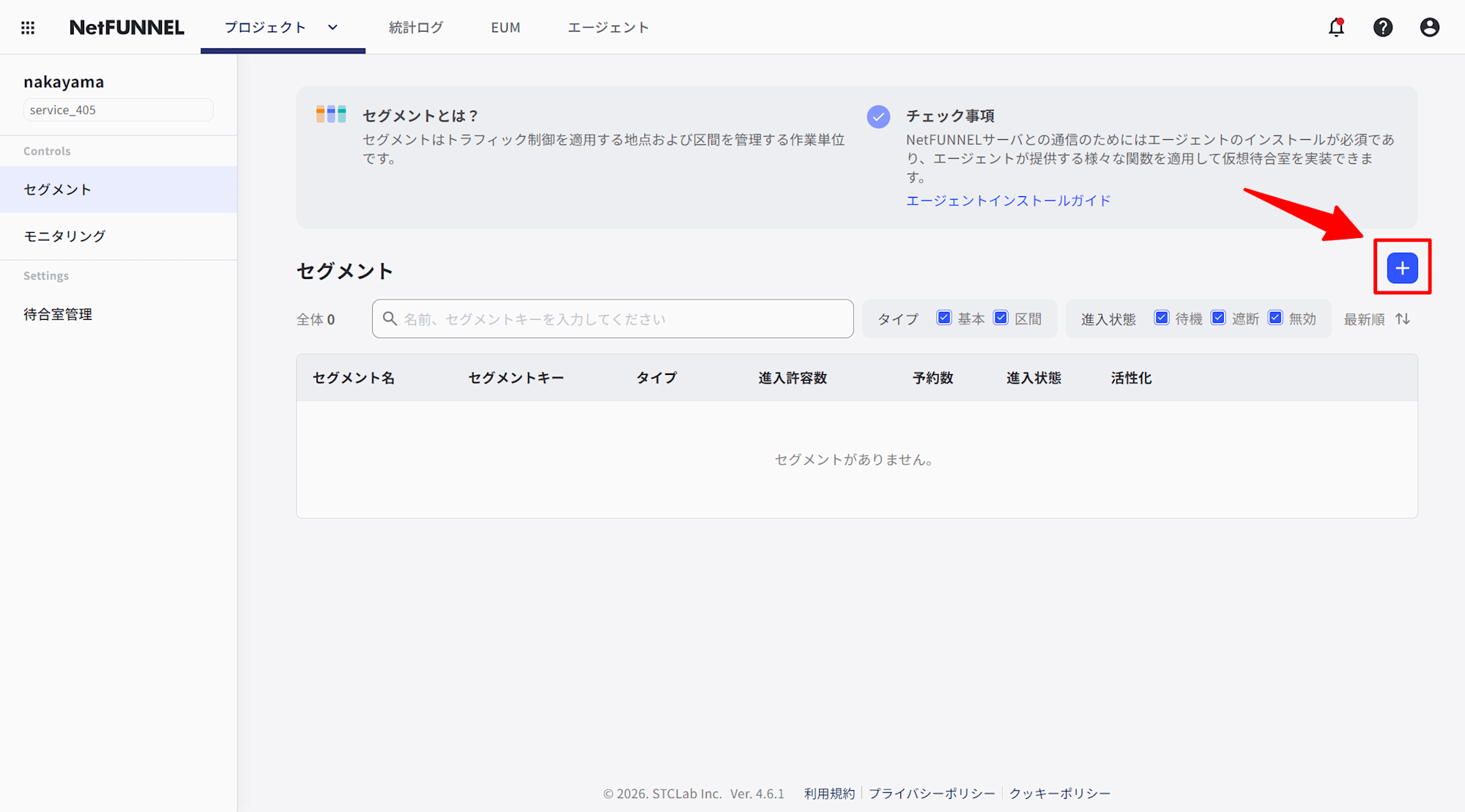Uncheck the 基本 type checkbox
This screenshot has height=812, width=1465.
pyautogui.click(x=944, y=318)
